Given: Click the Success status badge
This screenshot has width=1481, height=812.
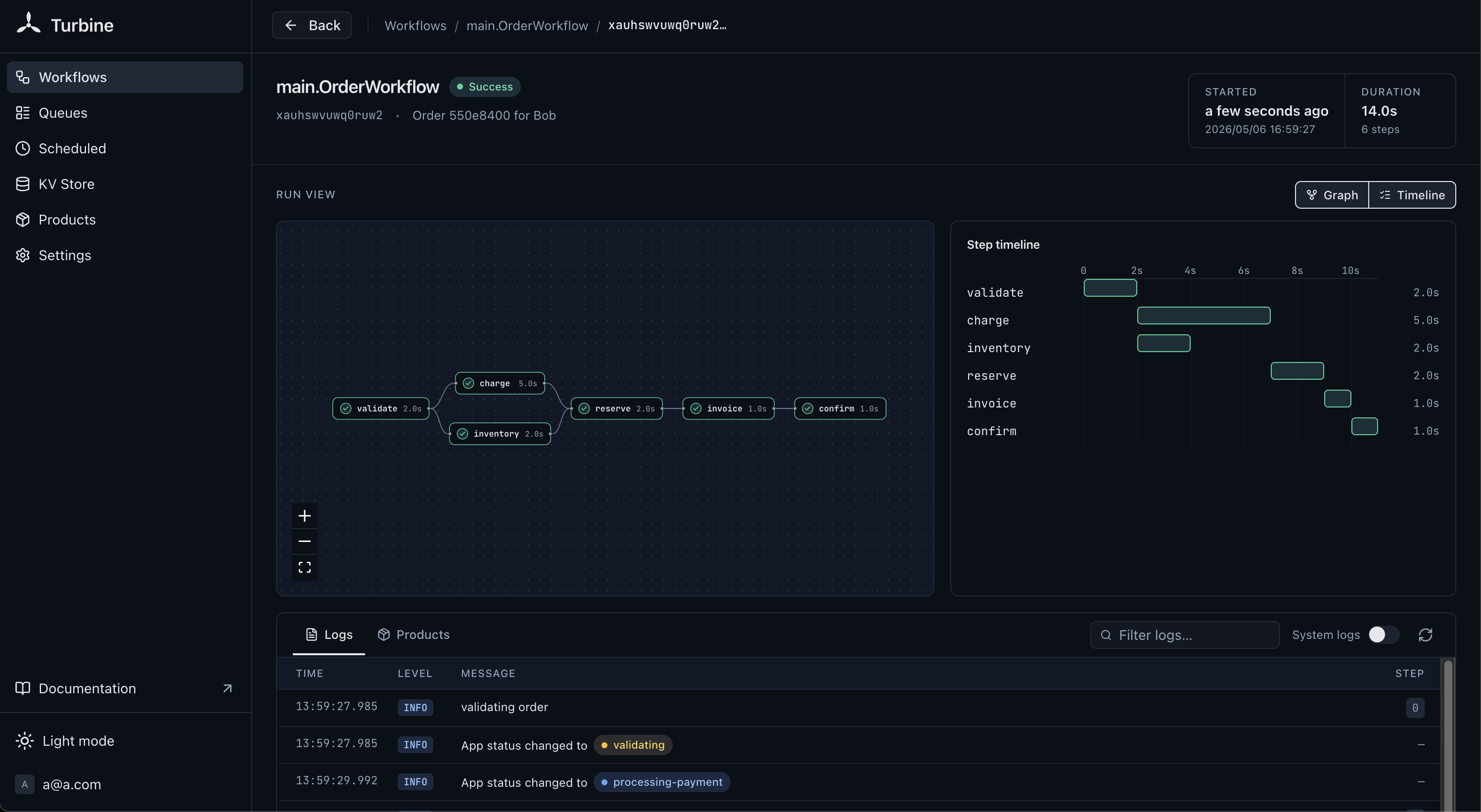Looking at the screenshot, I should (485, 87).
